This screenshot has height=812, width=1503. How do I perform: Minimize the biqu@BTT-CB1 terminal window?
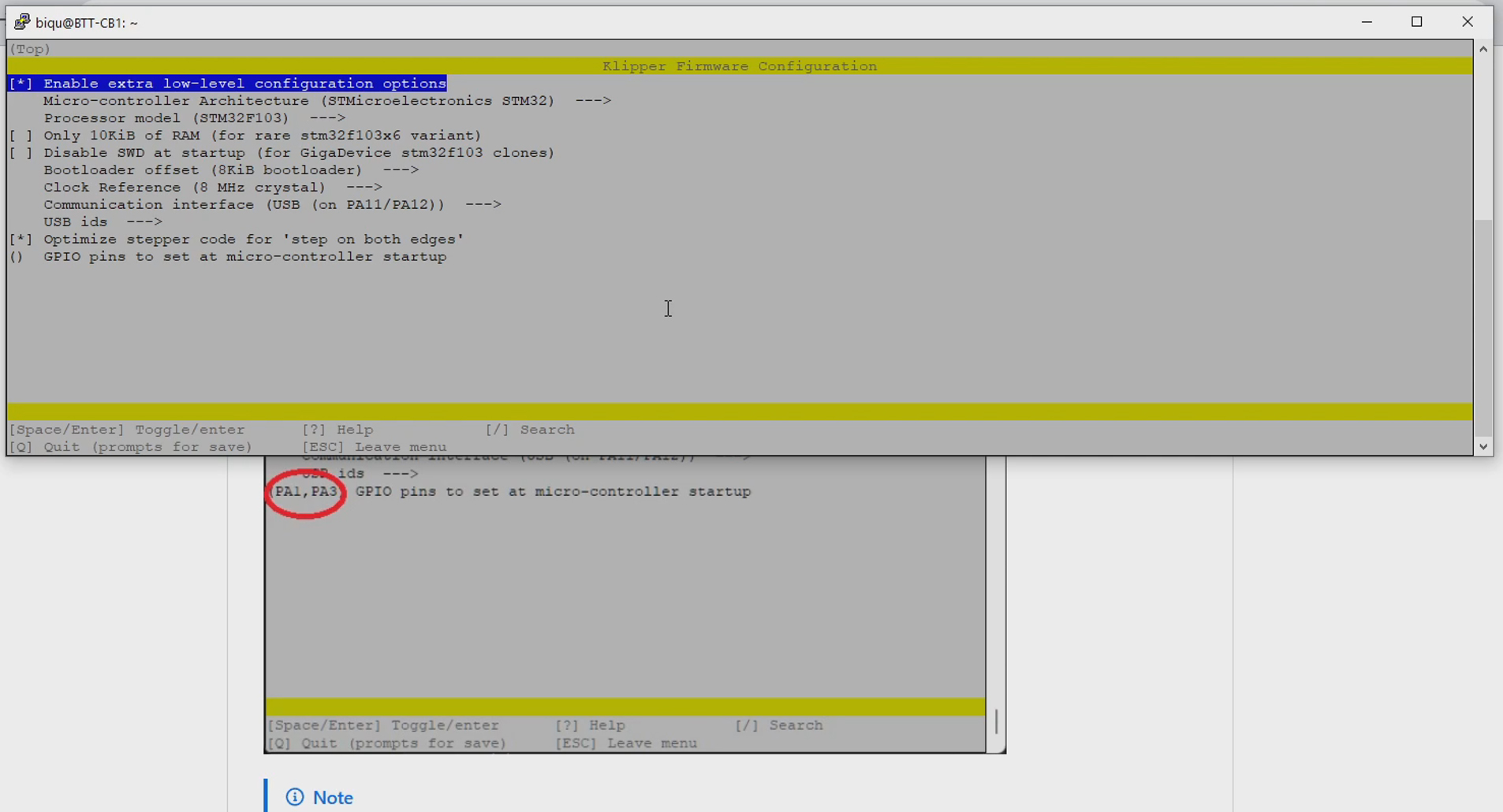pyautogui.click(x=1367, y=22)
